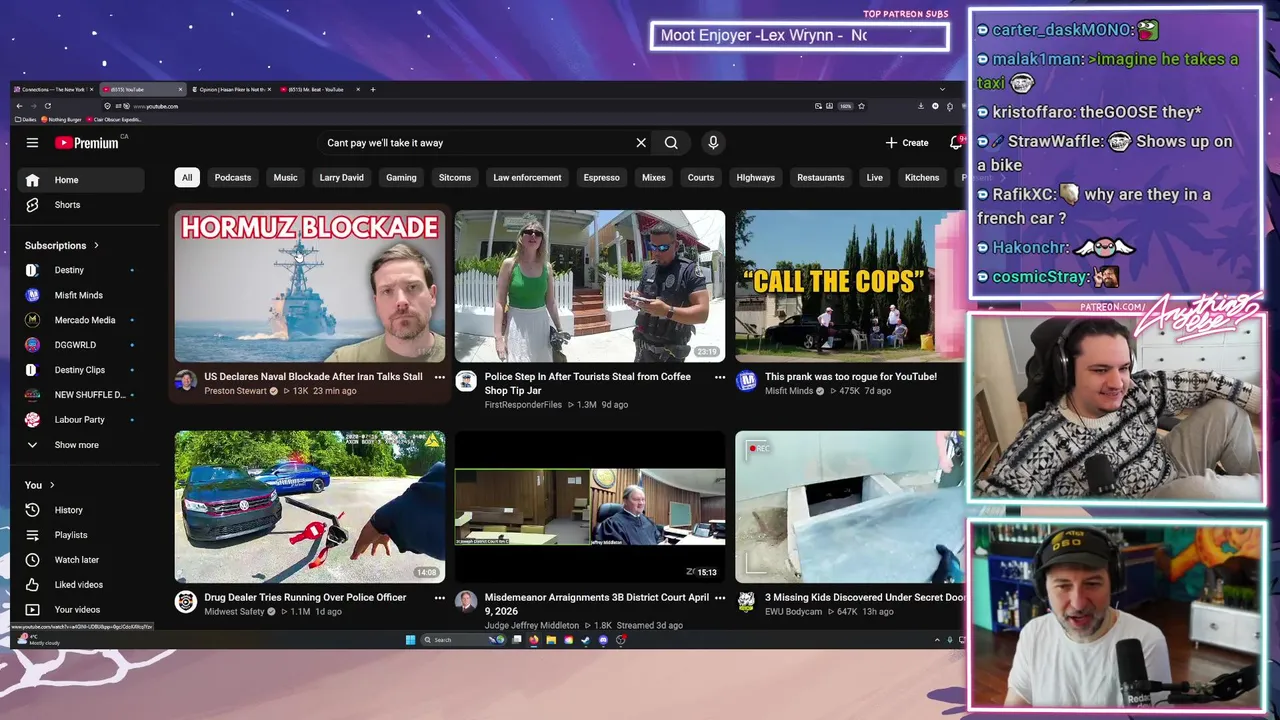Select the Sitcoms filter chip
1280x720 pixels.
454,177
